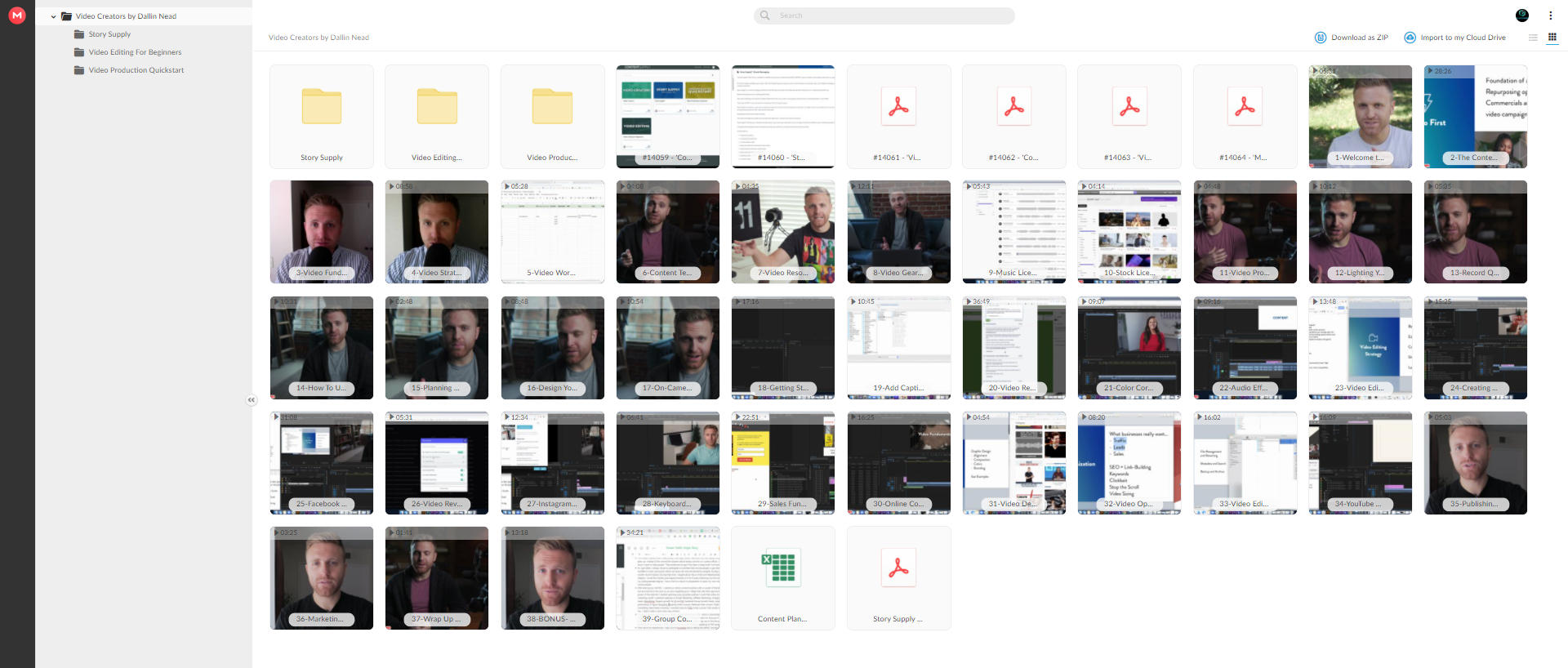Open the 22-Audio Eff... video

click(1245, 348)
